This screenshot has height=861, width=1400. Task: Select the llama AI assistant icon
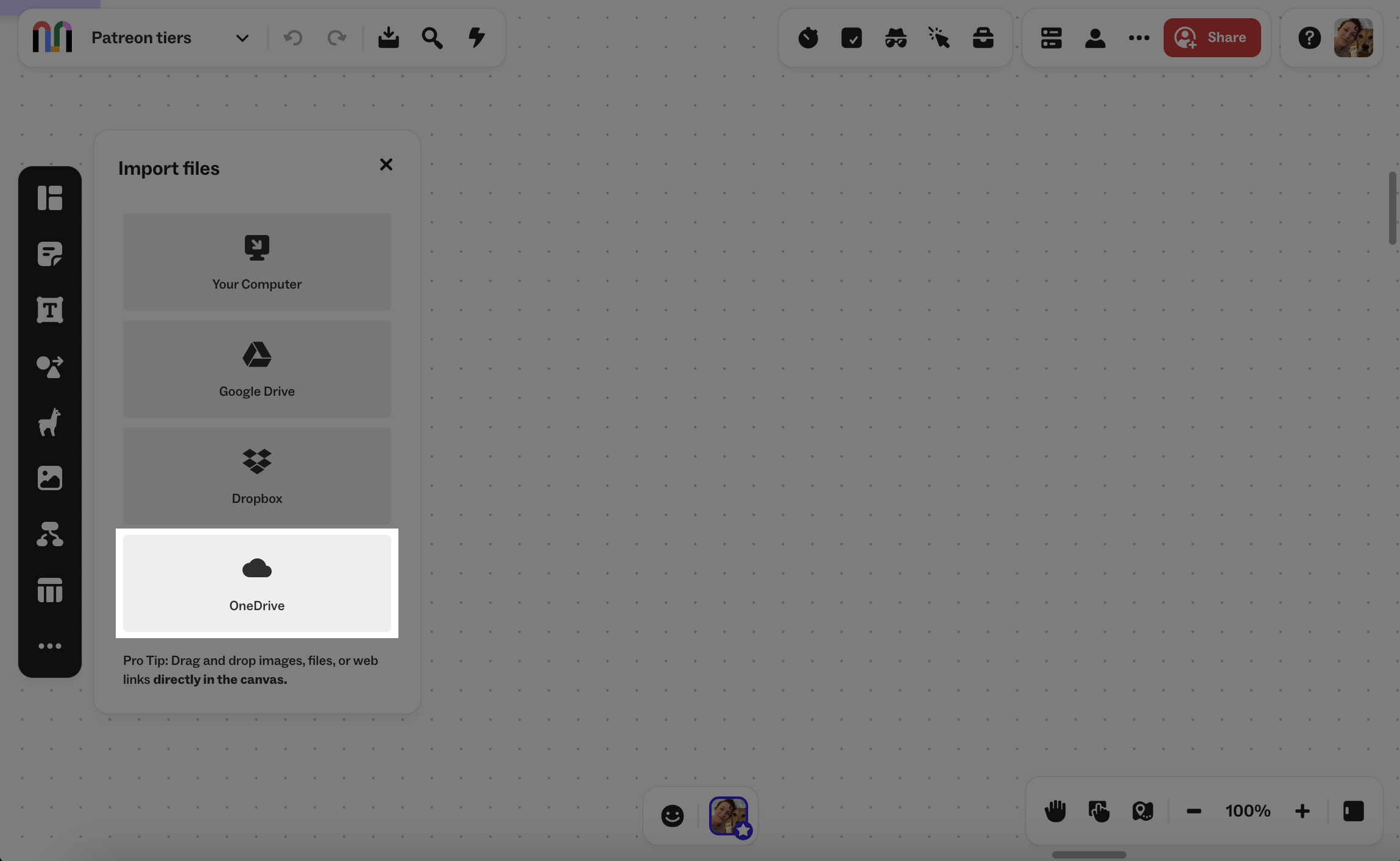pyautogui.click(x=49, y=423)
